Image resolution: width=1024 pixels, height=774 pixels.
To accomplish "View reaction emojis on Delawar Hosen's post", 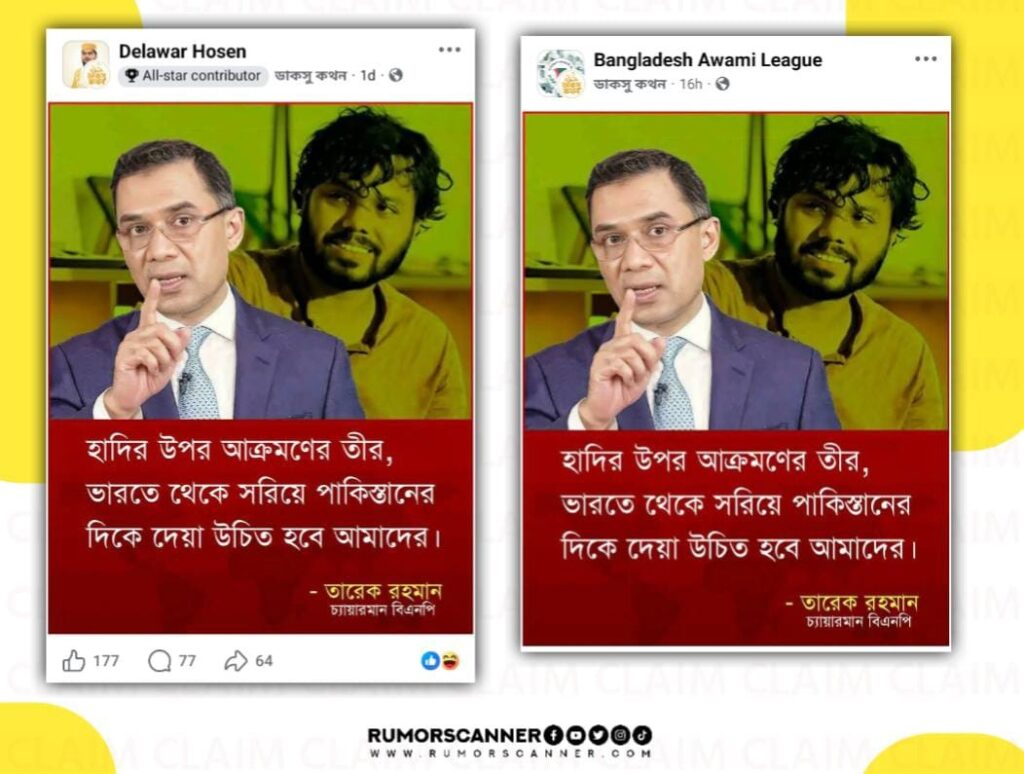I will (440, 661).
